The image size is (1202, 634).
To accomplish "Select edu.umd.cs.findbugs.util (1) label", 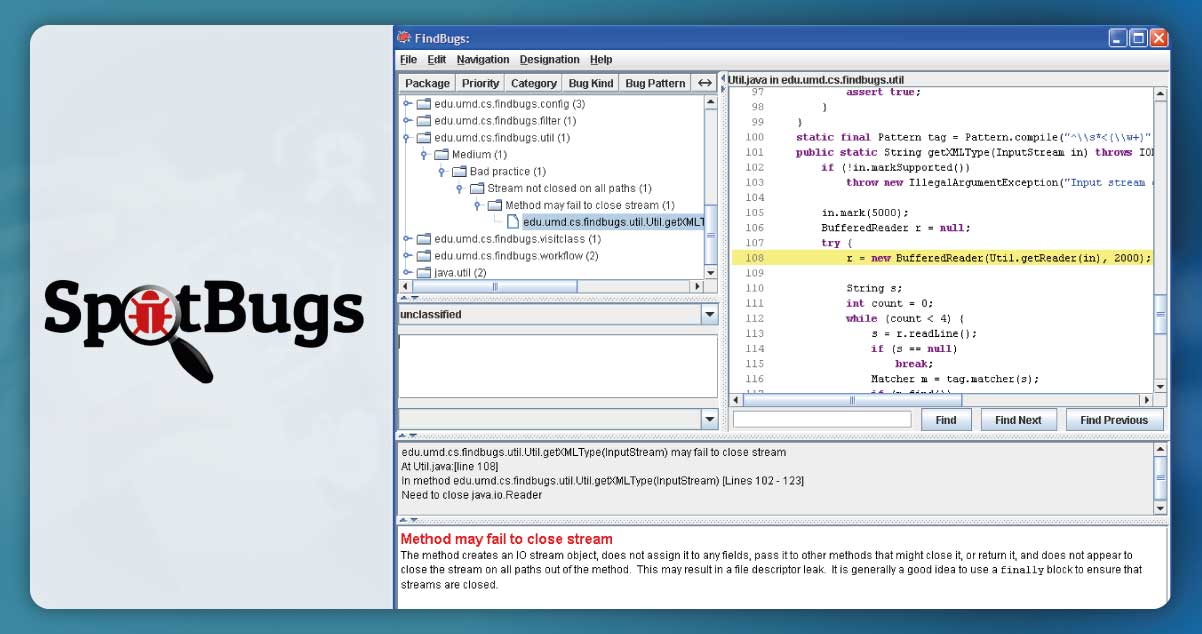I will (502, 138).
